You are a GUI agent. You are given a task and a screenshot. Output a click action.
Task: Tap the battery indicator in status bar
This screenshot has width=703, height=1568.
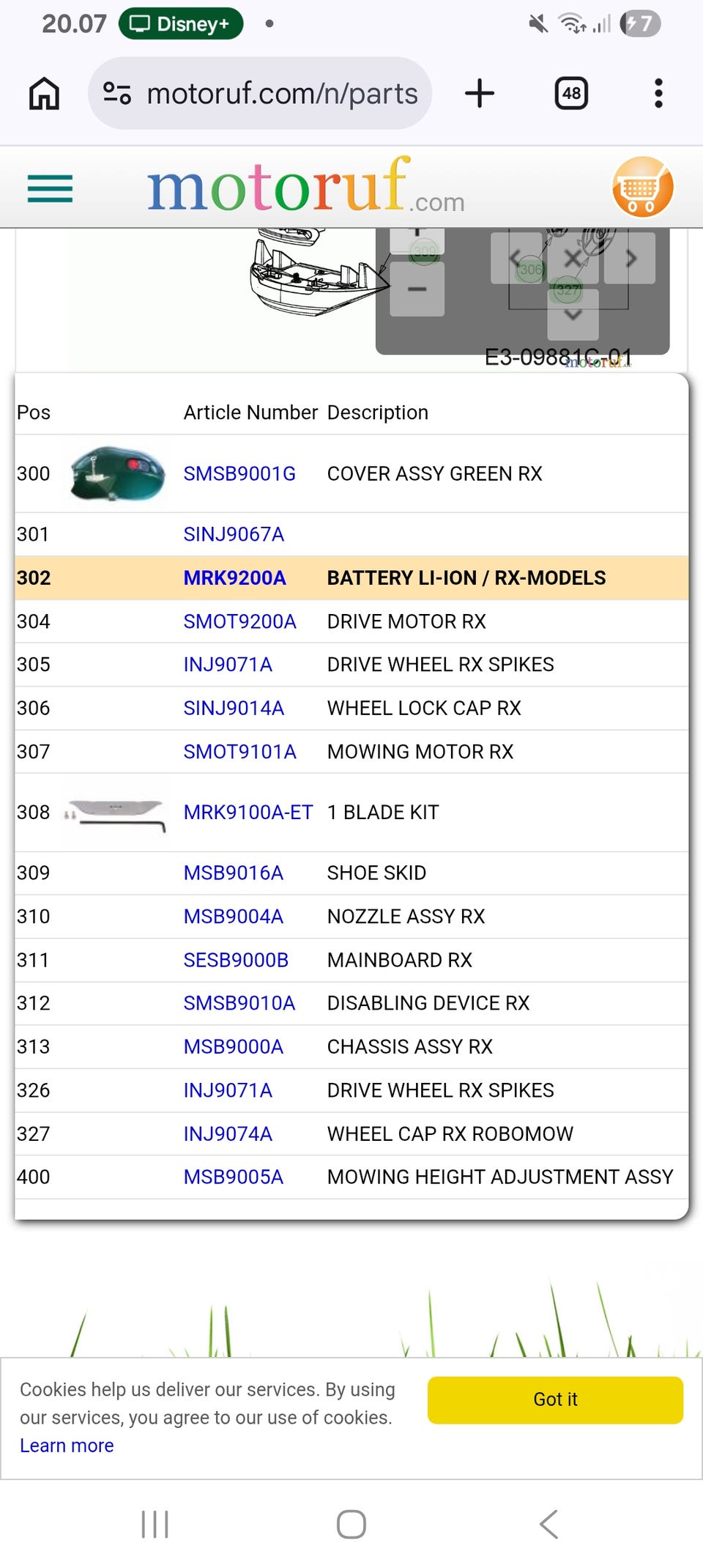click(x=640, y=23)
